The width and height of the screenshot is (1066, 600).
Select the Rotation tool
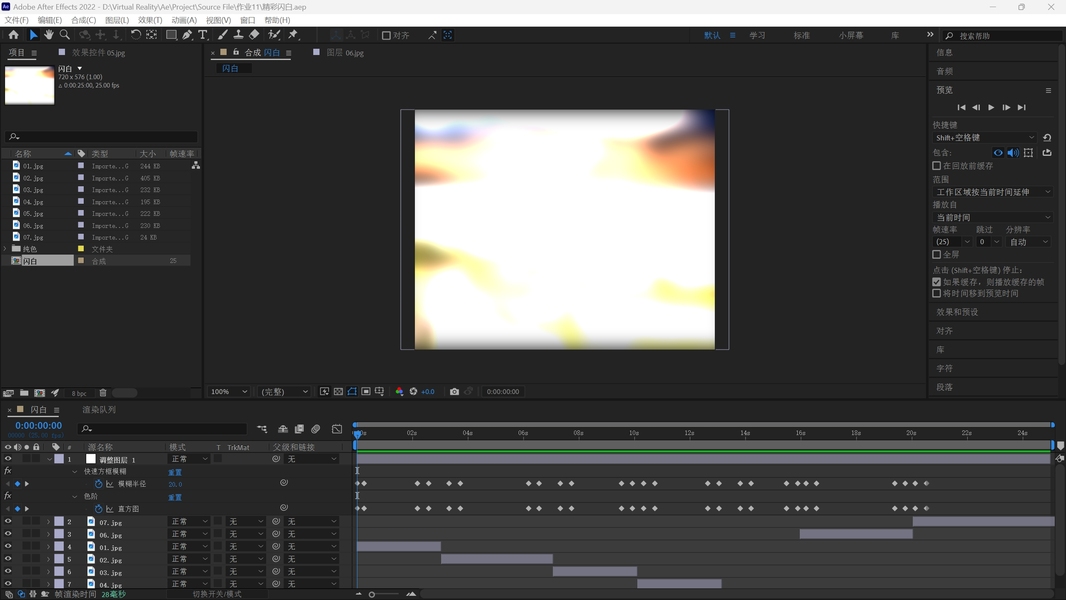point(136,35)
